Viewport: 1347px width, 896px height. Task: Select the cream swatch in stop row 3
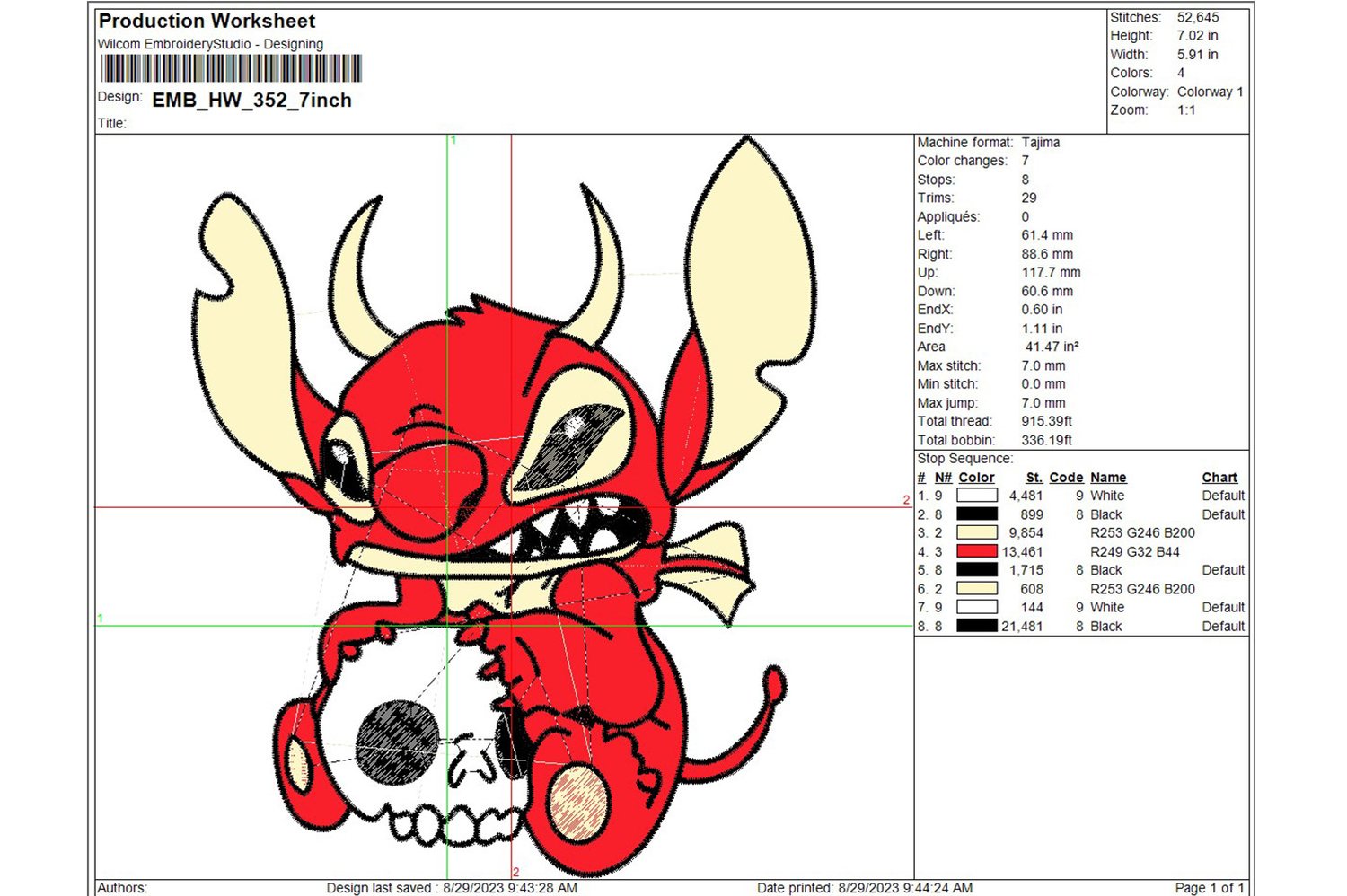pyautogui.click(x=977, y=533)
